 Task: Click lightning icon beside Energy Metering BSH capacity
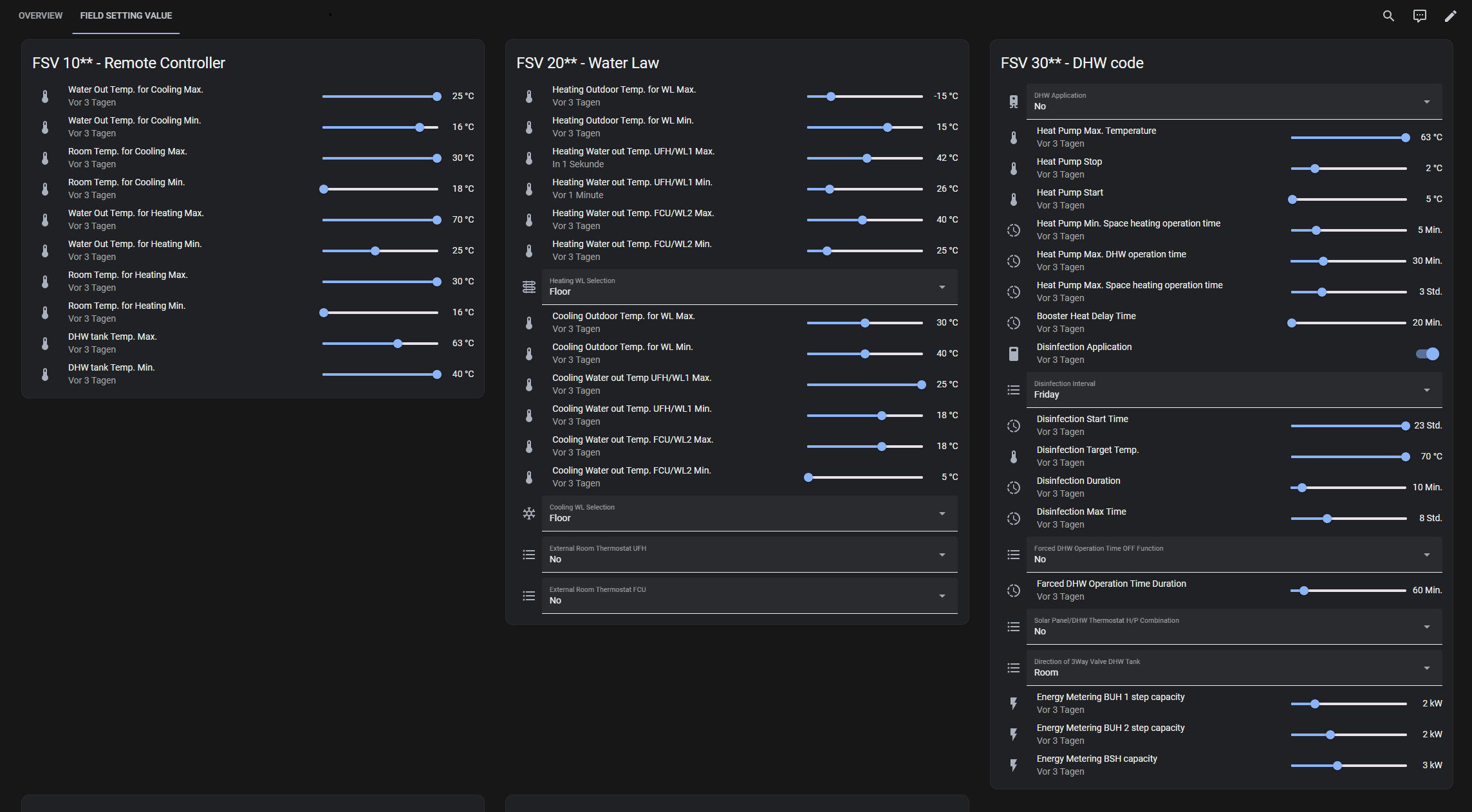1014,766
